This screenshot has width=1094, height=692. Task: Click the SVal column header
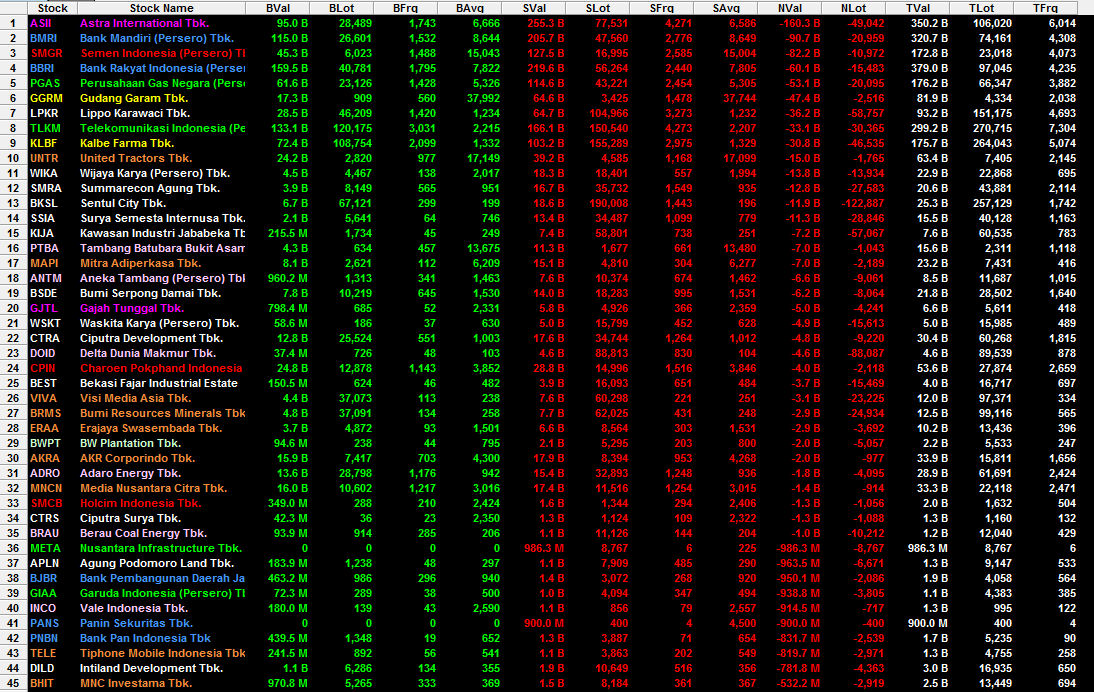(534, 8)
